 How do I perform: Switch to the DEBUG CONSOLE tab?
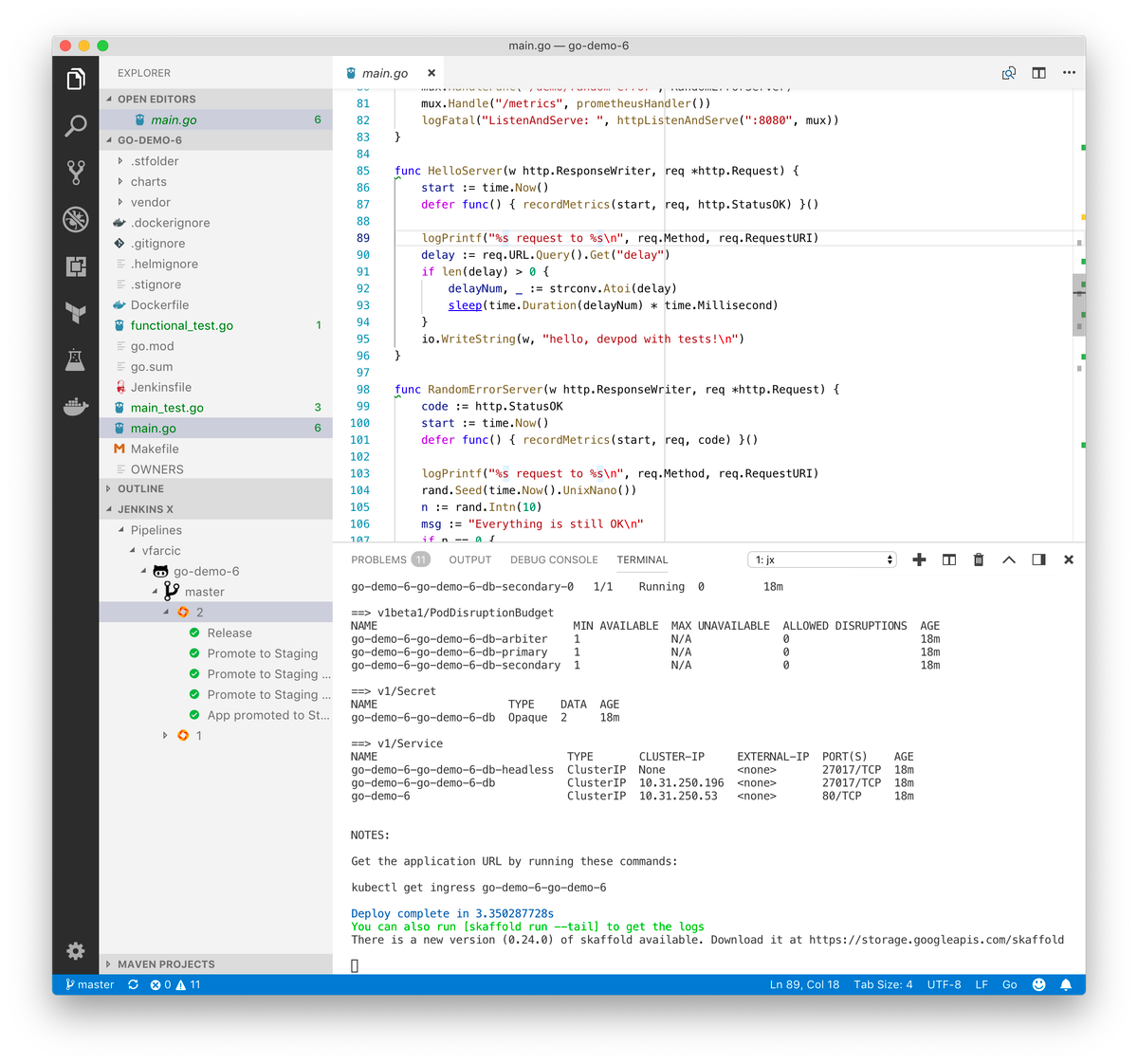tap(554, 560)
